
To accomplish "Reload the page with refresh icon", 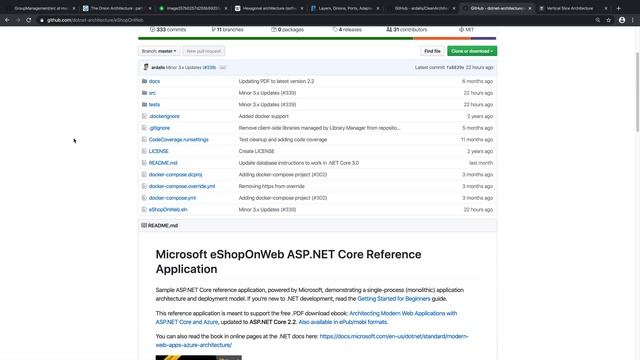I will (x=29, y=20).
